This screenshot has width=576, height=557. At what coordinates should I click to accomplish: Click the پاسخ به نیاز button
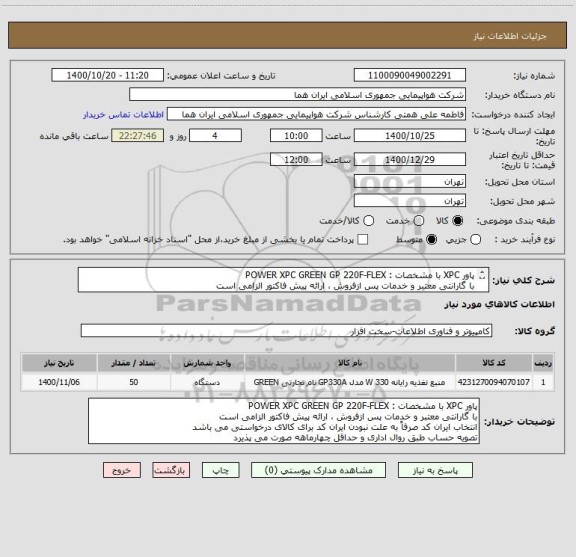click(435, 470)
